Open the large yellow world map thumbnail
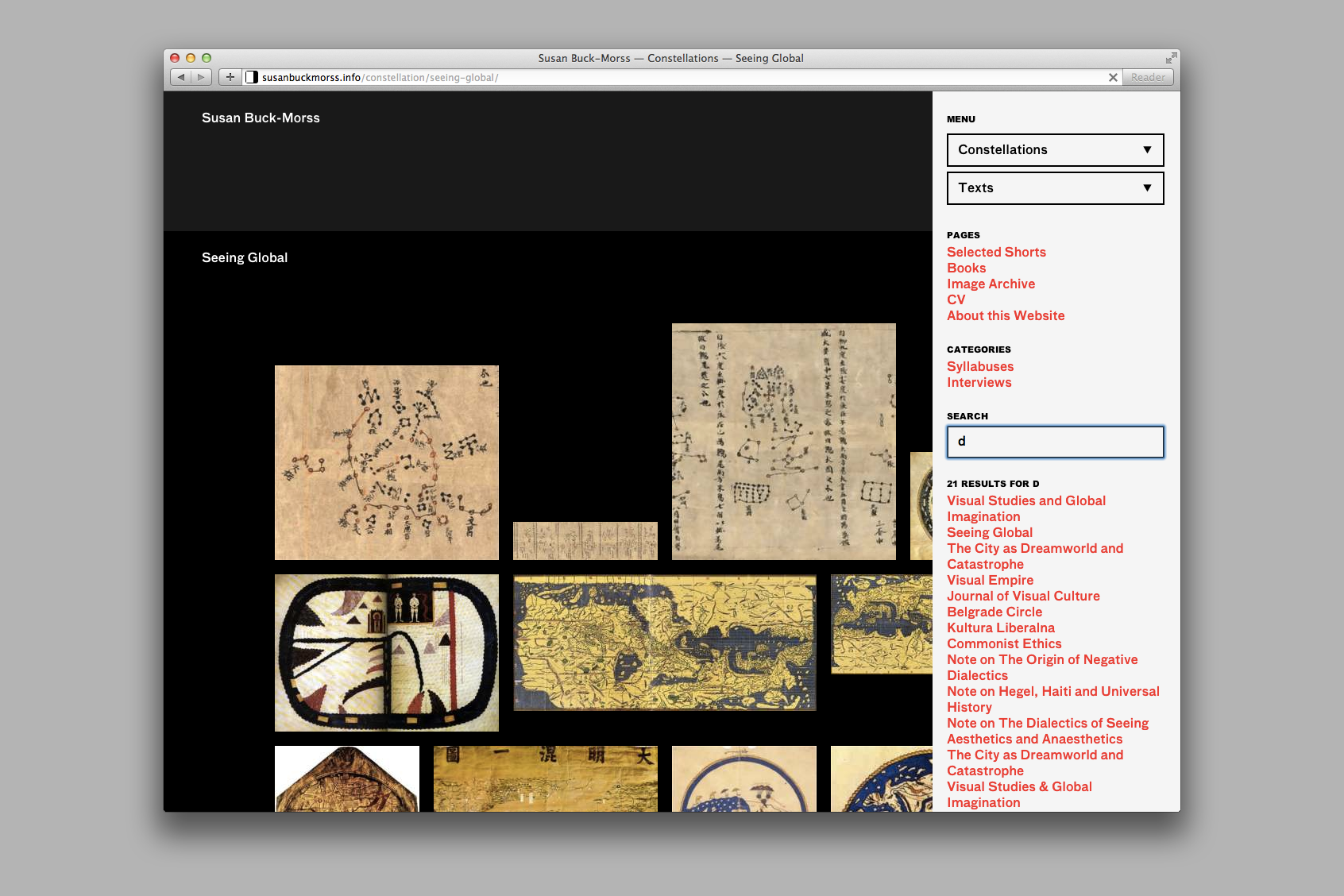 click(x=664, y=643)
